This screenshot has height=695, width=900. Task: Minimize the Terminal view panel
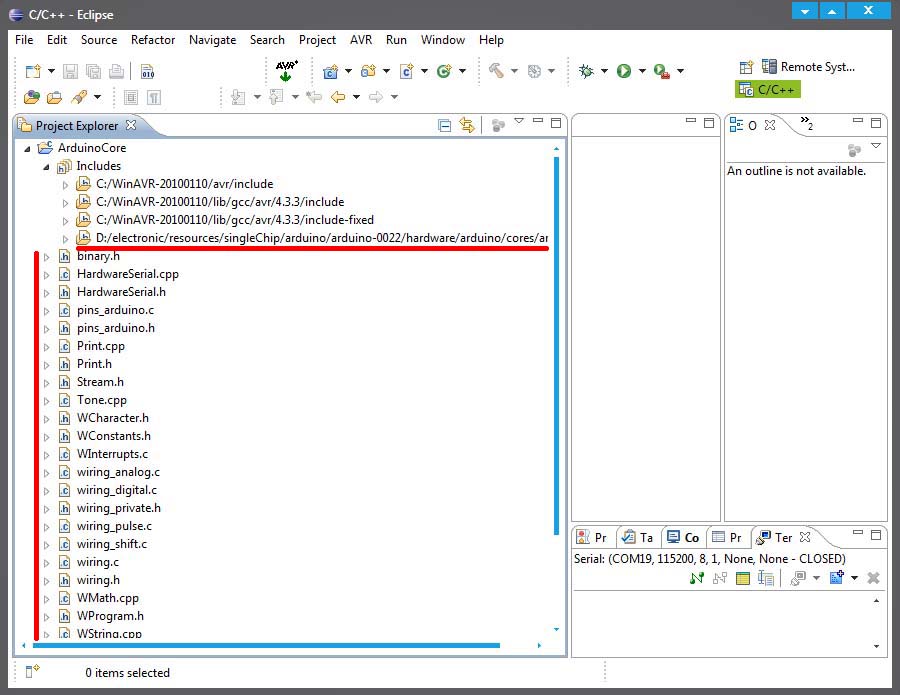pyautogui.click(x=858, y=533)
